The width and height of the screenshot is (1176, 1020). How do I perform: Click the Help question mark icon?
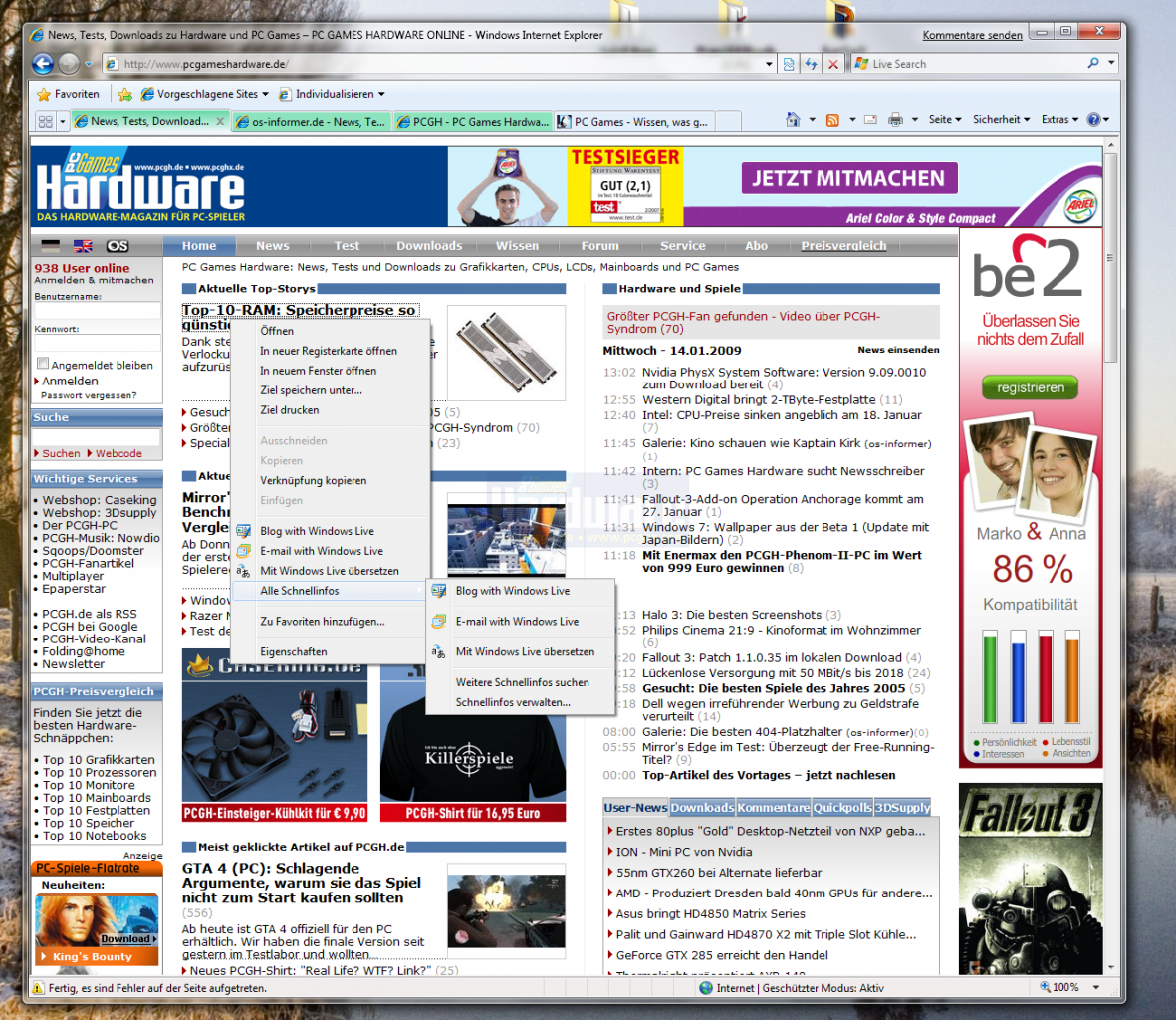(x=1093, y=119)
